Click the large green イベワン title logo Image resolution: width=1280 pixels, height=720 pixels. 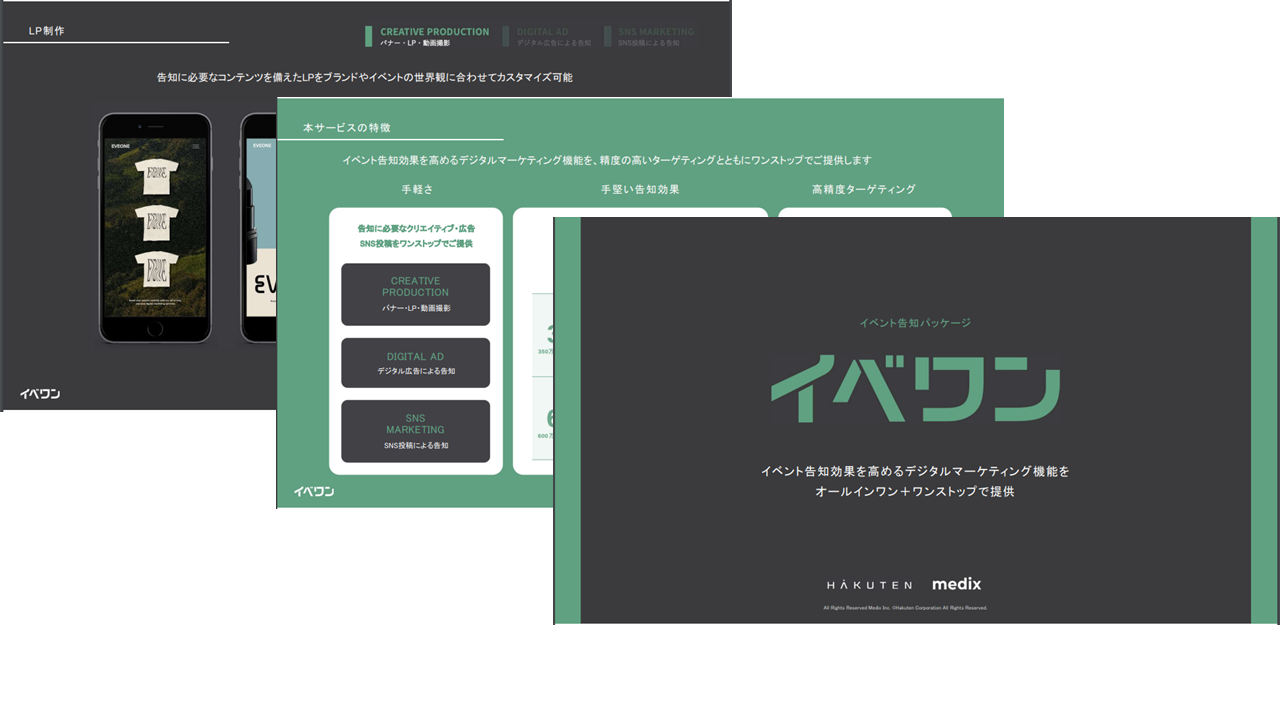point(915,389)
